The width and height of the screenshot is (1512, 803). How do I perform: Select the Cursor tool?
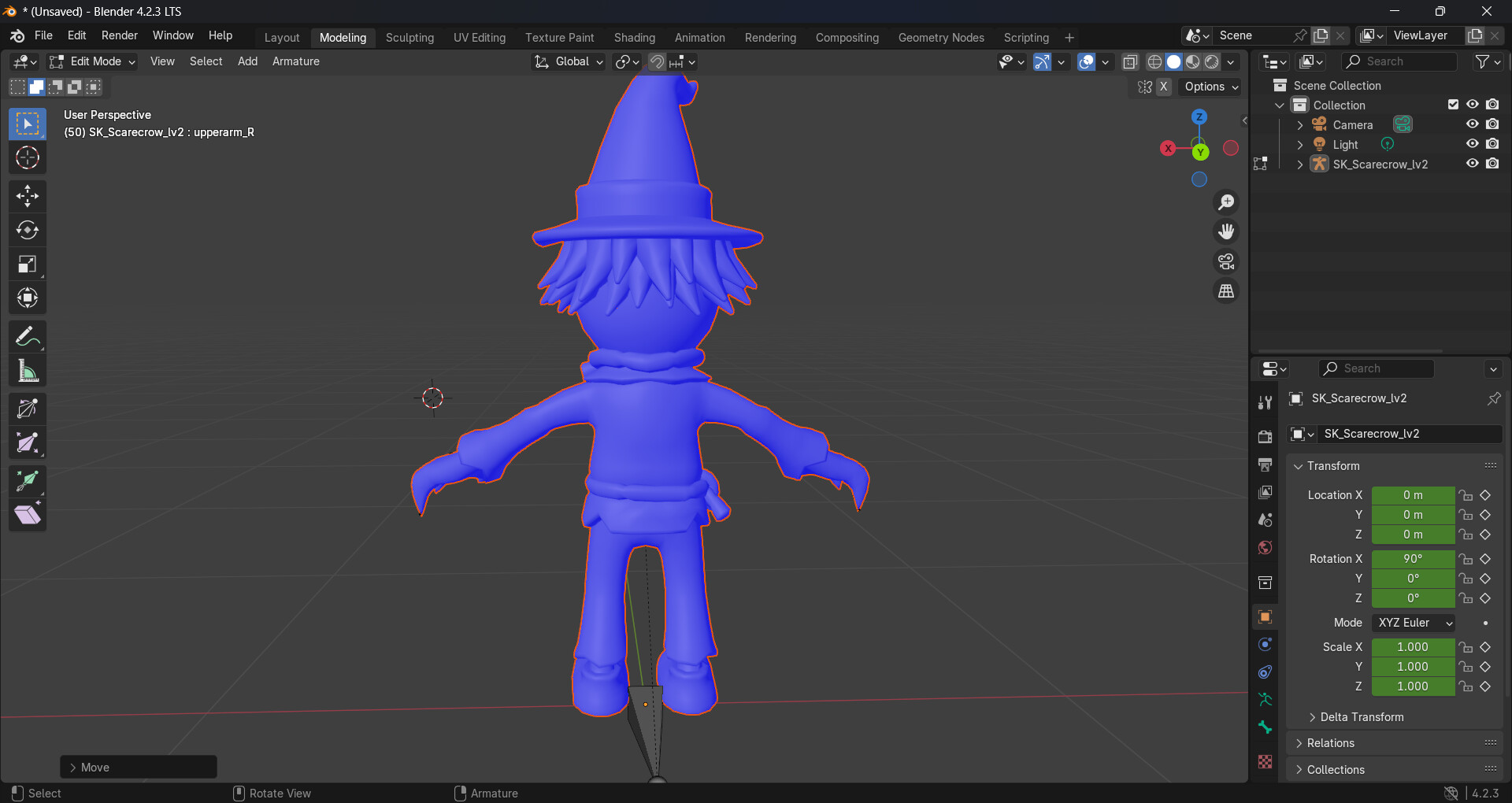(28, 158)
